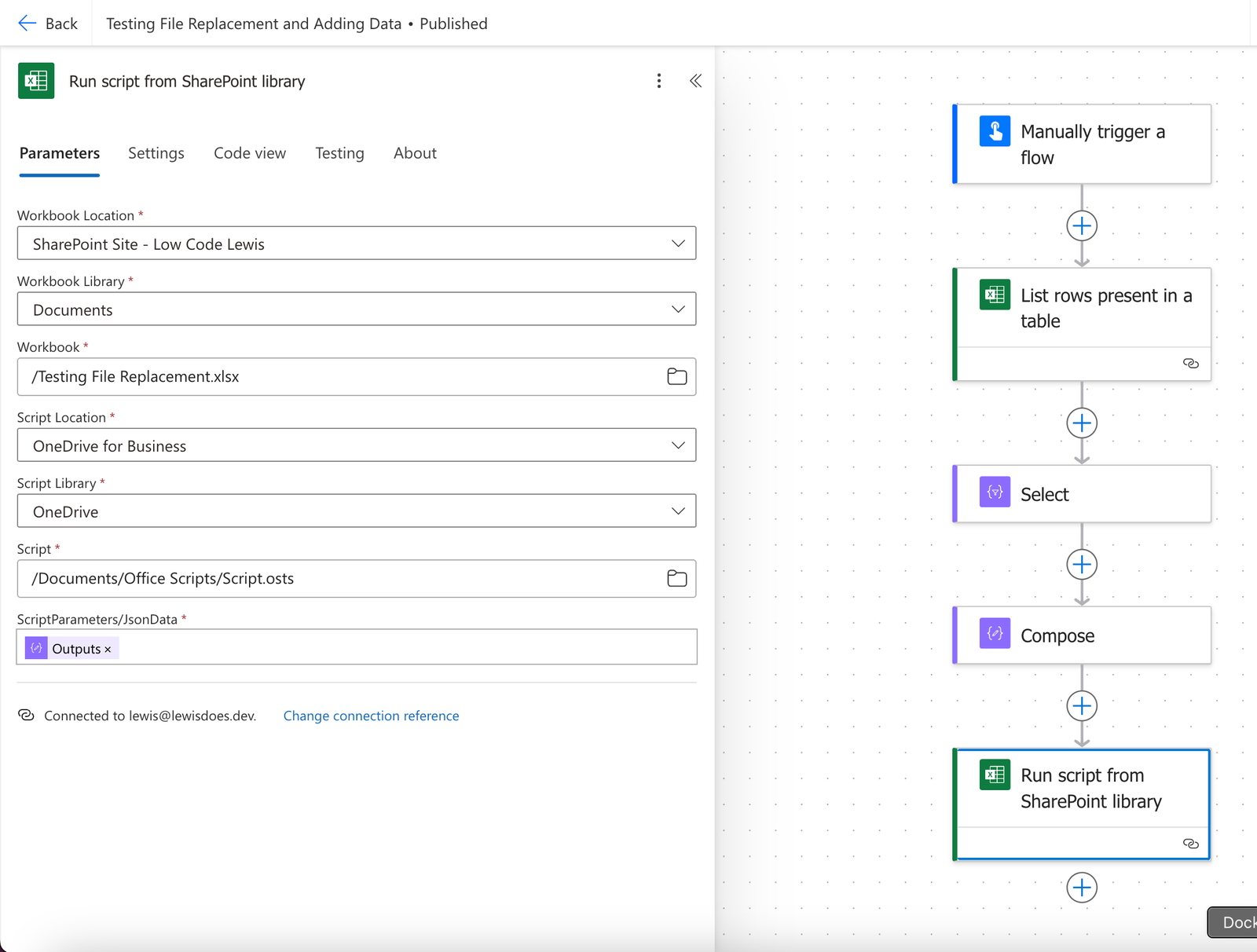The height and width of the screenshot is (952, 1257).
Task: Open the three-dot options menu
Action: click(x=659, y=81)
